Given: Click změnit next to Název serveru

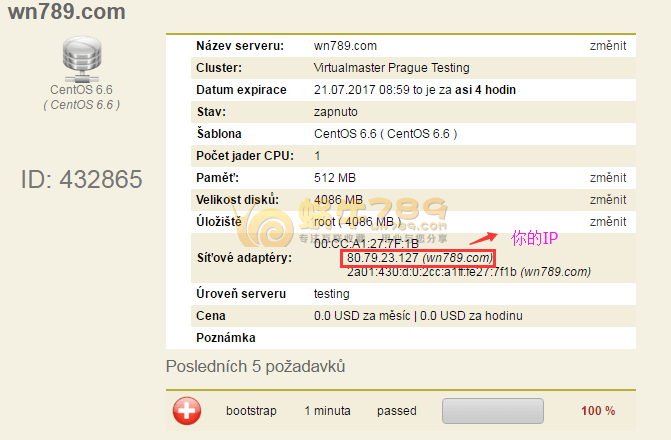Looking at the screenshot, I should click(608, 46).
